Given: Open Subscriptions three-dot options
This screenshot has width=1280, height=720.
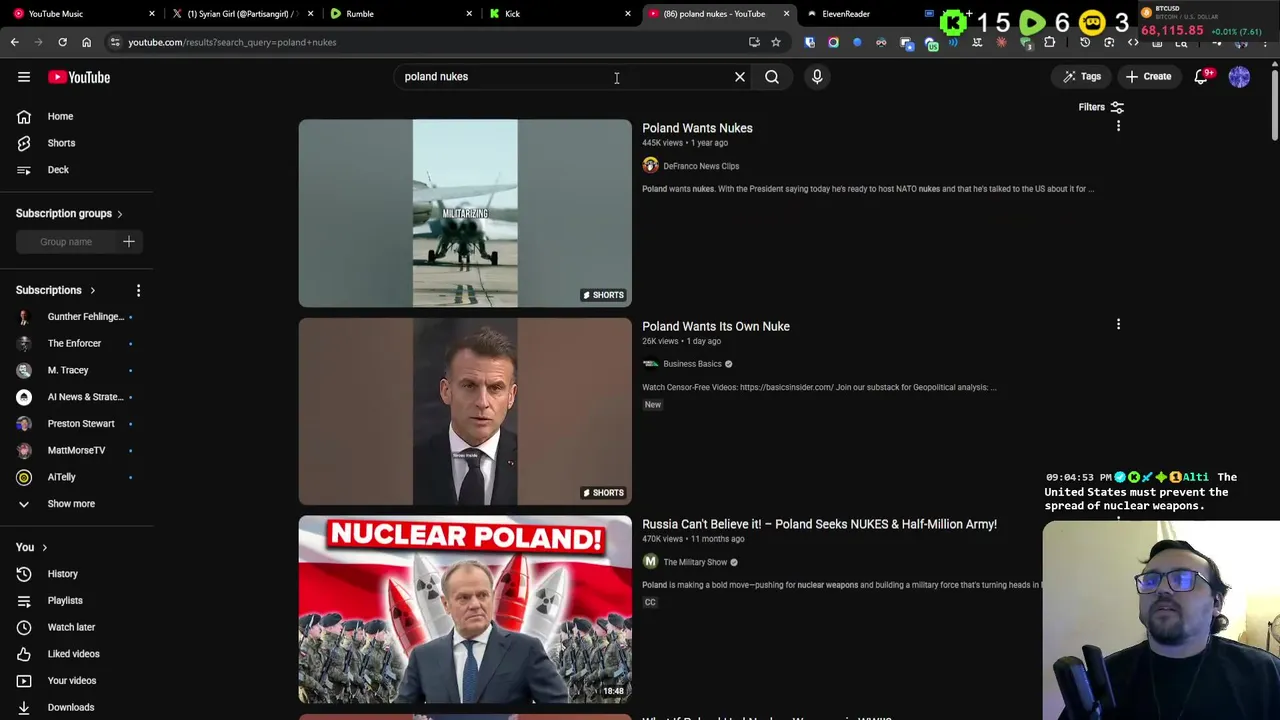Looking at the screenshot, I should point(138,290).
